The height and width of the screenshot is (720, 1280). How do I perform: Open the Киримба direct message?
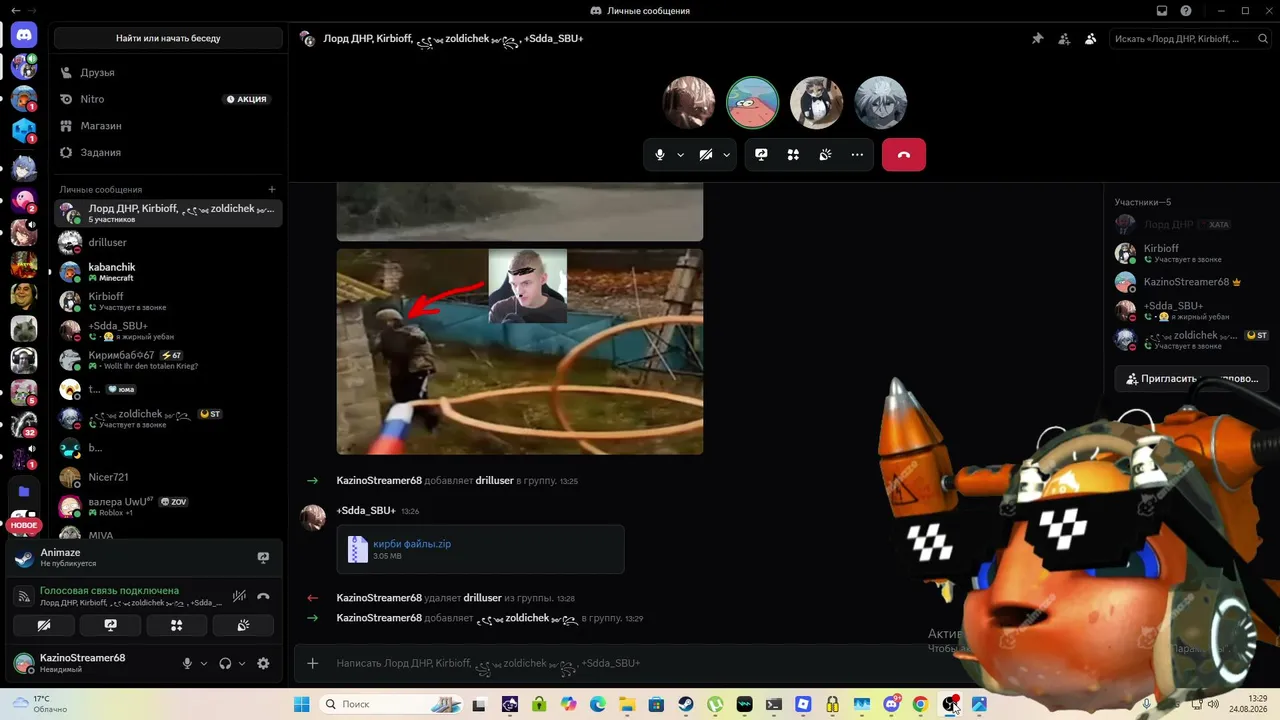(168, 360)
